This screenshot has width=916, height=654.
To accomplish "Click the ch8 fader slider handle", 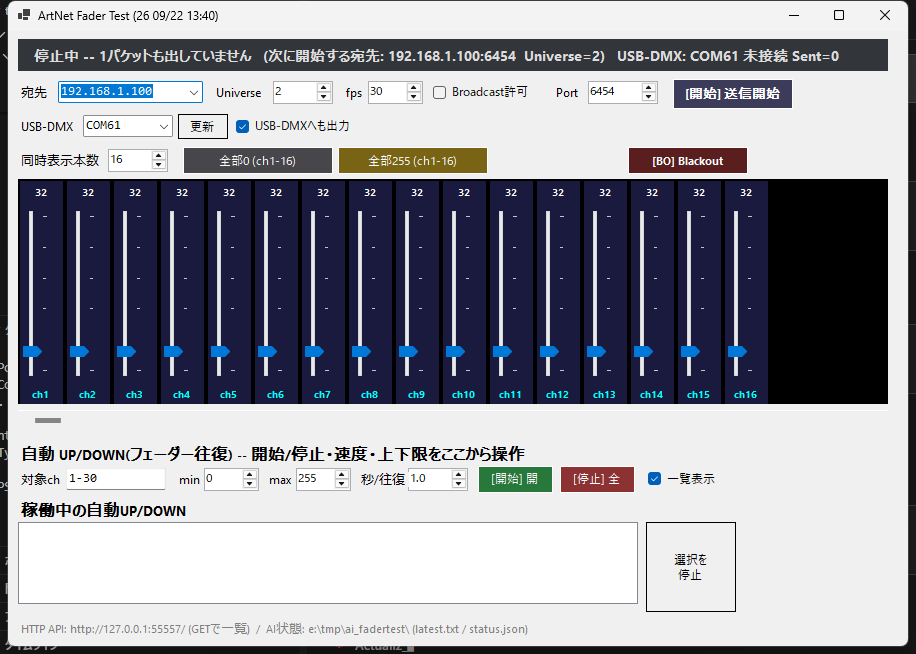I will click(361, 352).
